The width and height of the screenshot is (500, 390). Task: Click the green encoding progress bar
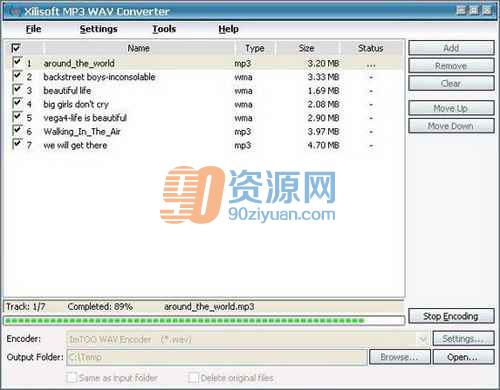[x=204, y=321]
